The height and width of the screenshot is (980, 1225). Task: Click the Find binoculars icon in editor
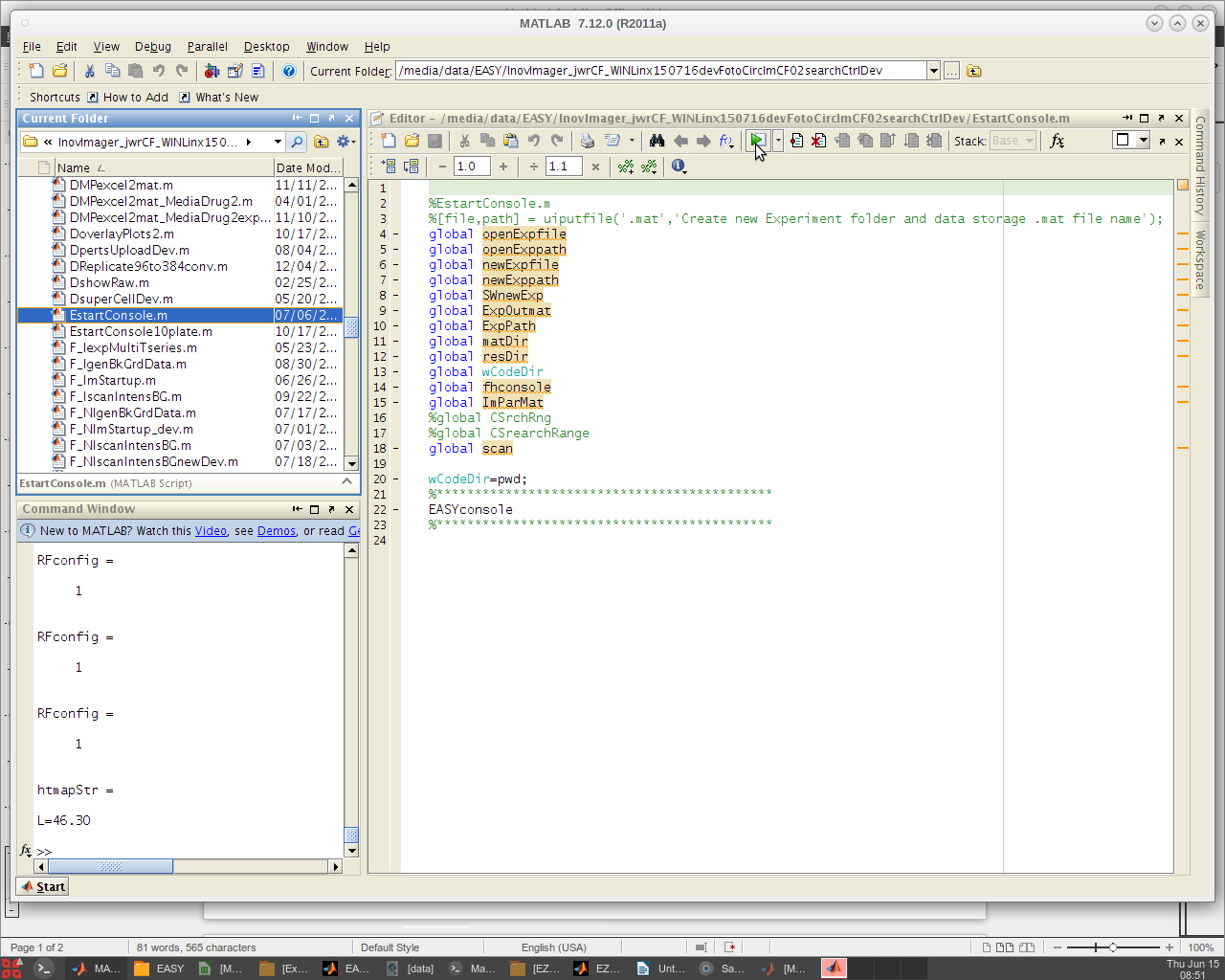pos(657,141)
